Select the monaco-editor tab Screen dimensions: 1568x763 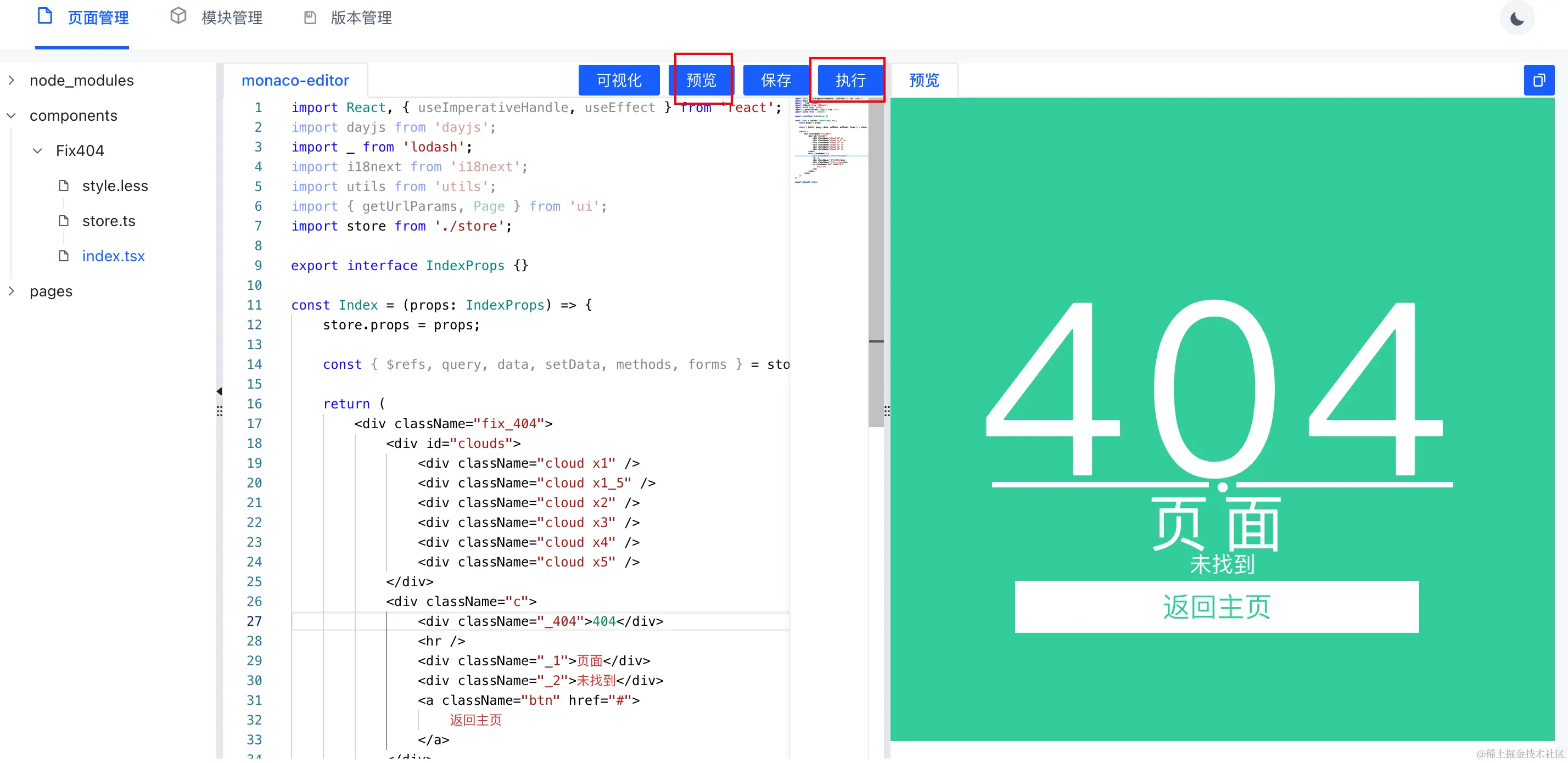295,80
